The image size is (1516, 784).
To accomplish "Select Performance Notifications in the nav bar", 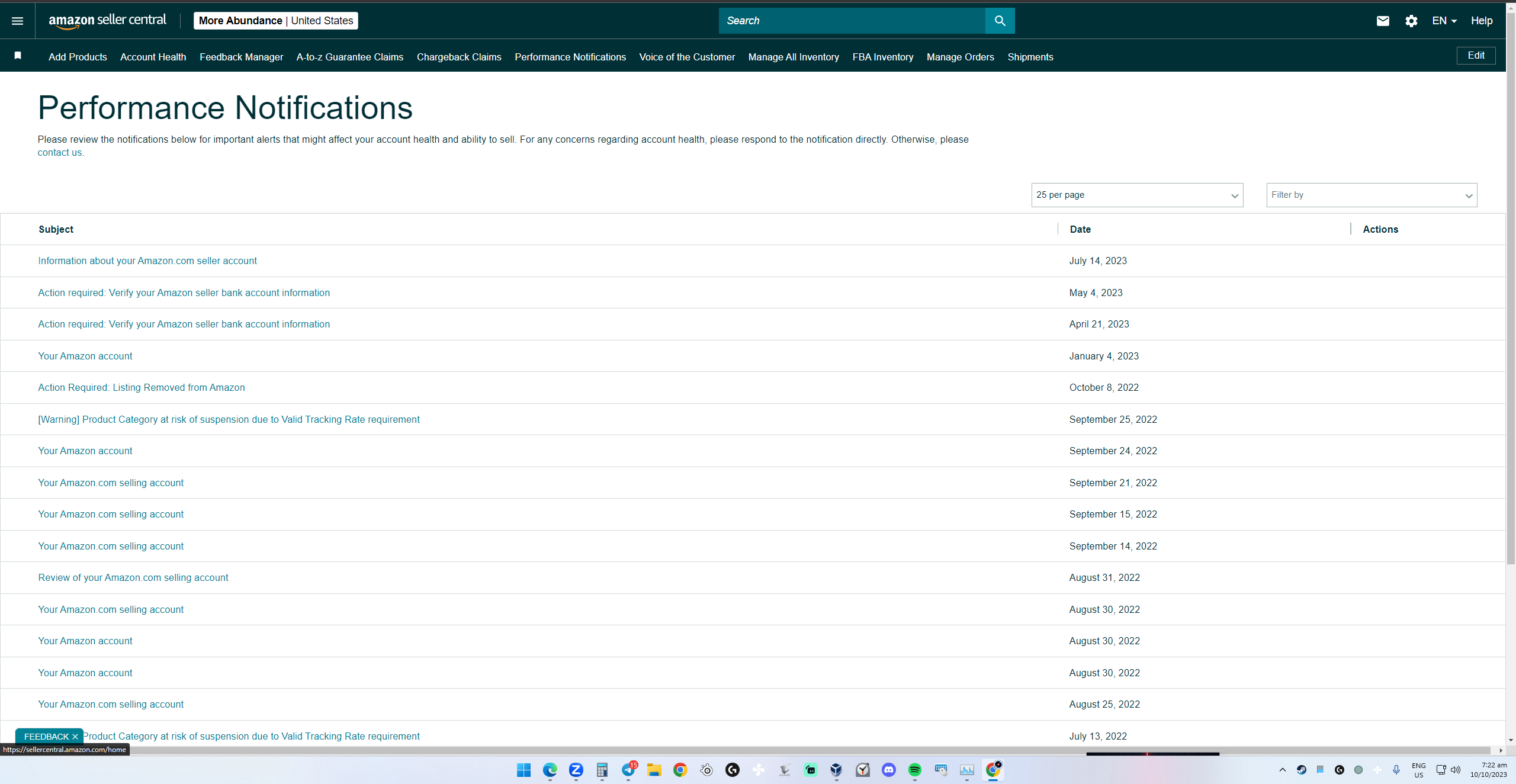I will coord(570,57).
